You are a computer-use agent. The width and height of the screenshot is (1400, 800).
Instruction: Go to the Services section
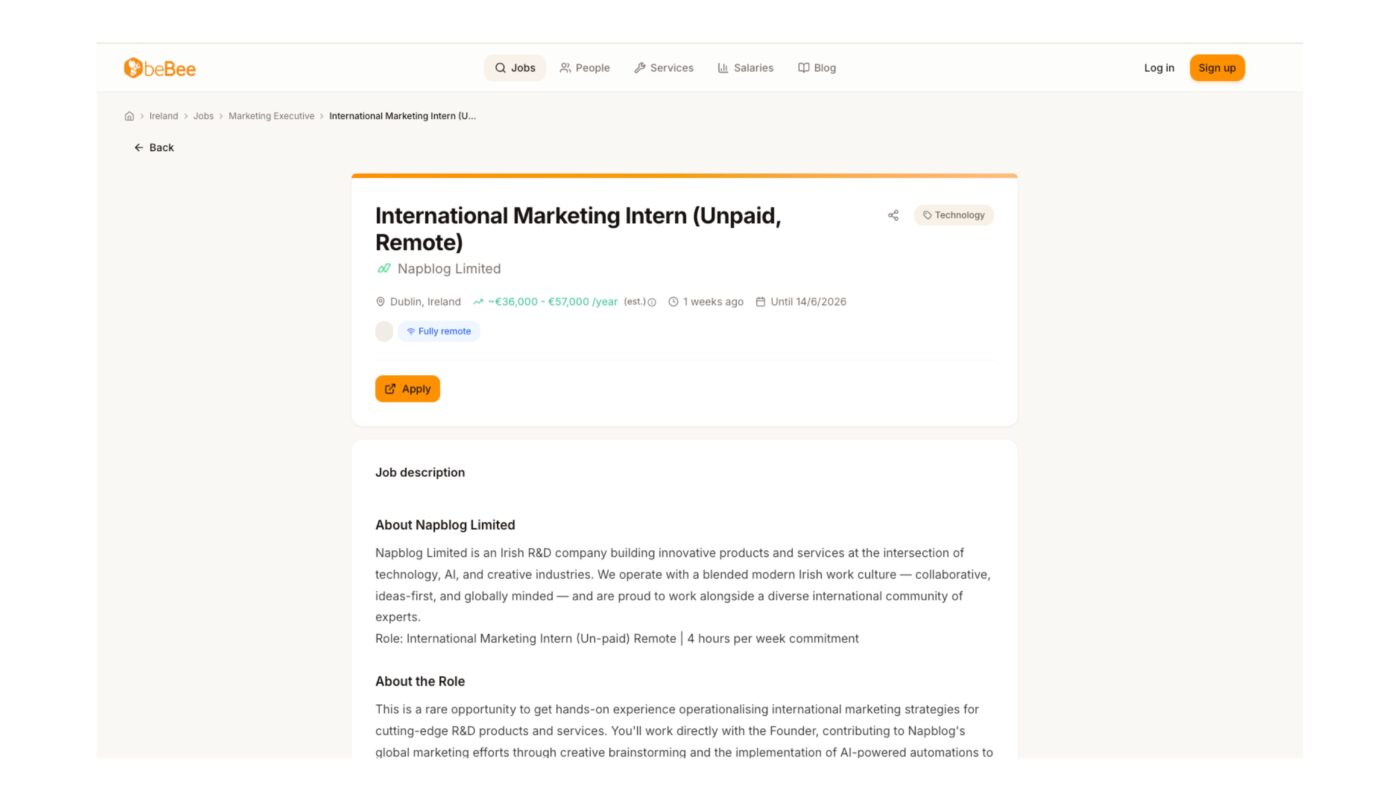coord(663,68)
